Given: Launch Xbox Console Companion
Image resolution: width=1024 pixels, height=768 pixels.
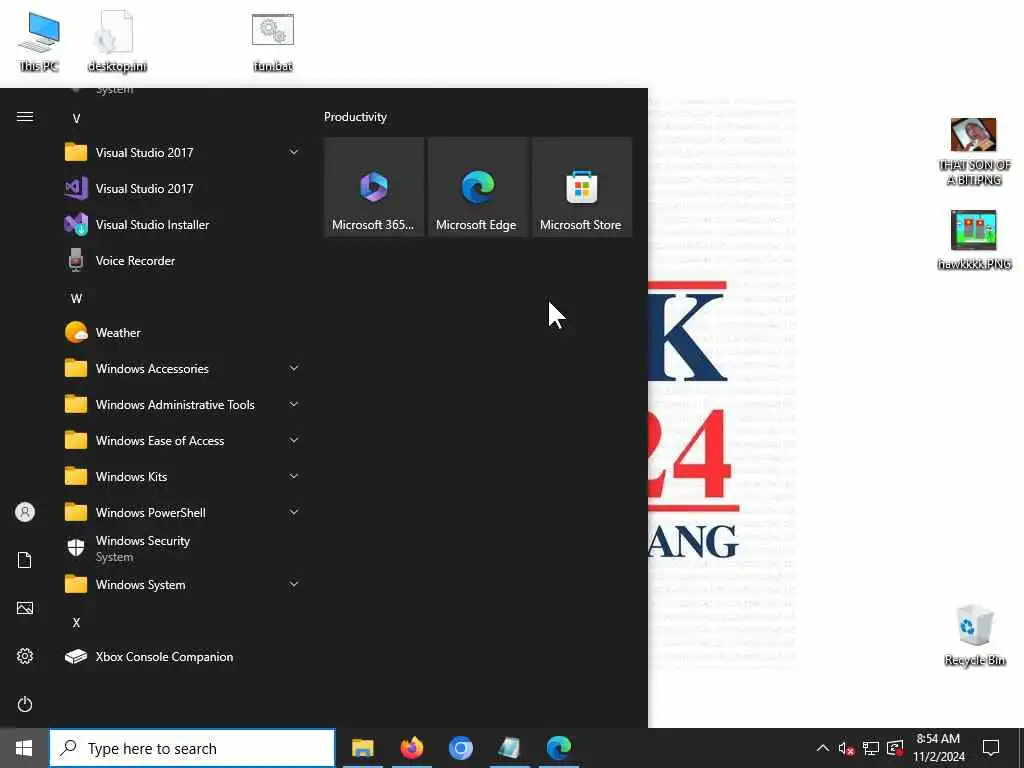Looking at the screenshot, I should click(x=182, y=657).
